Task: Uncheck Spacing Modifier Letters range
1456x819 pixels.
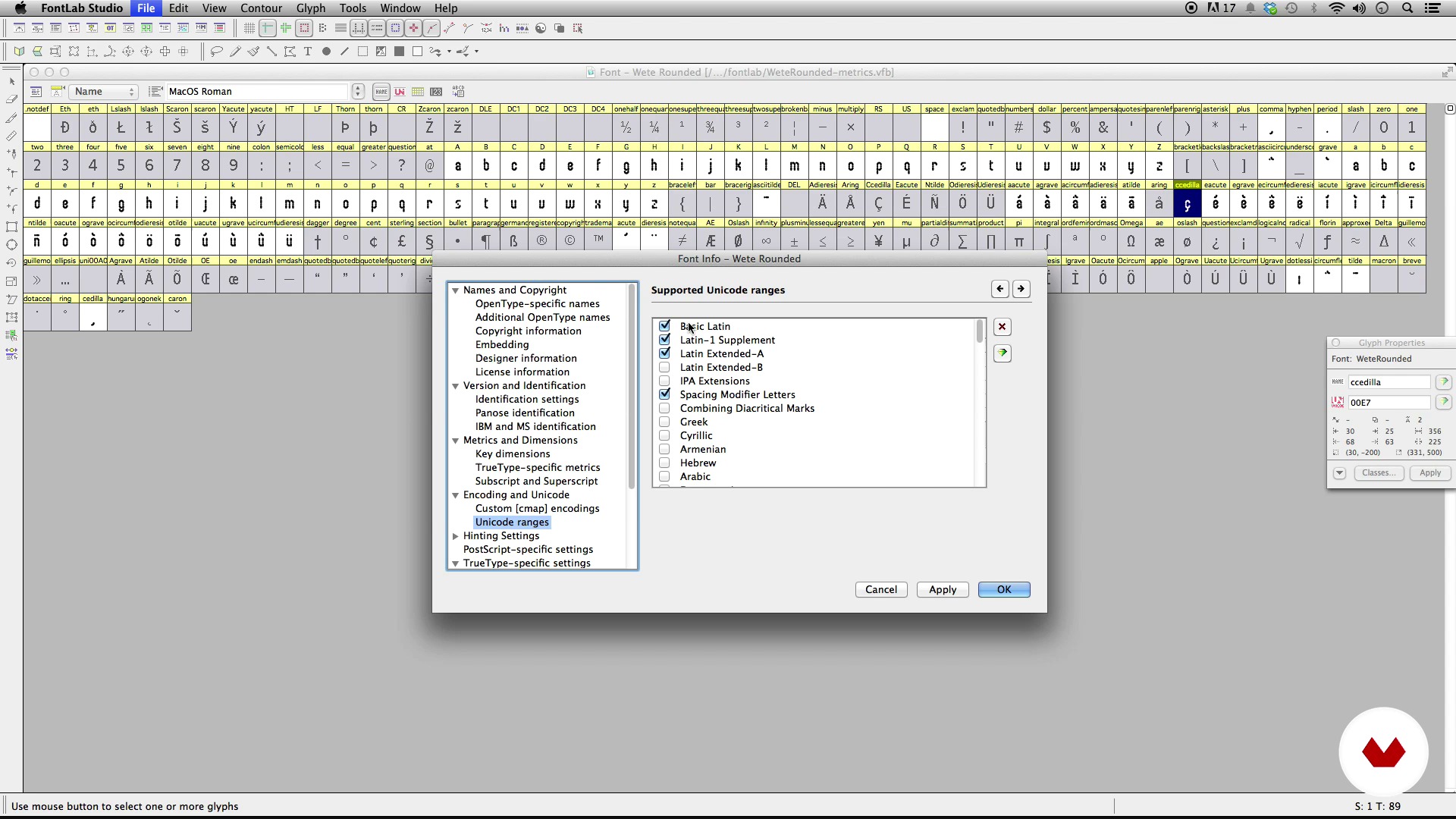Action: point(665,394)
